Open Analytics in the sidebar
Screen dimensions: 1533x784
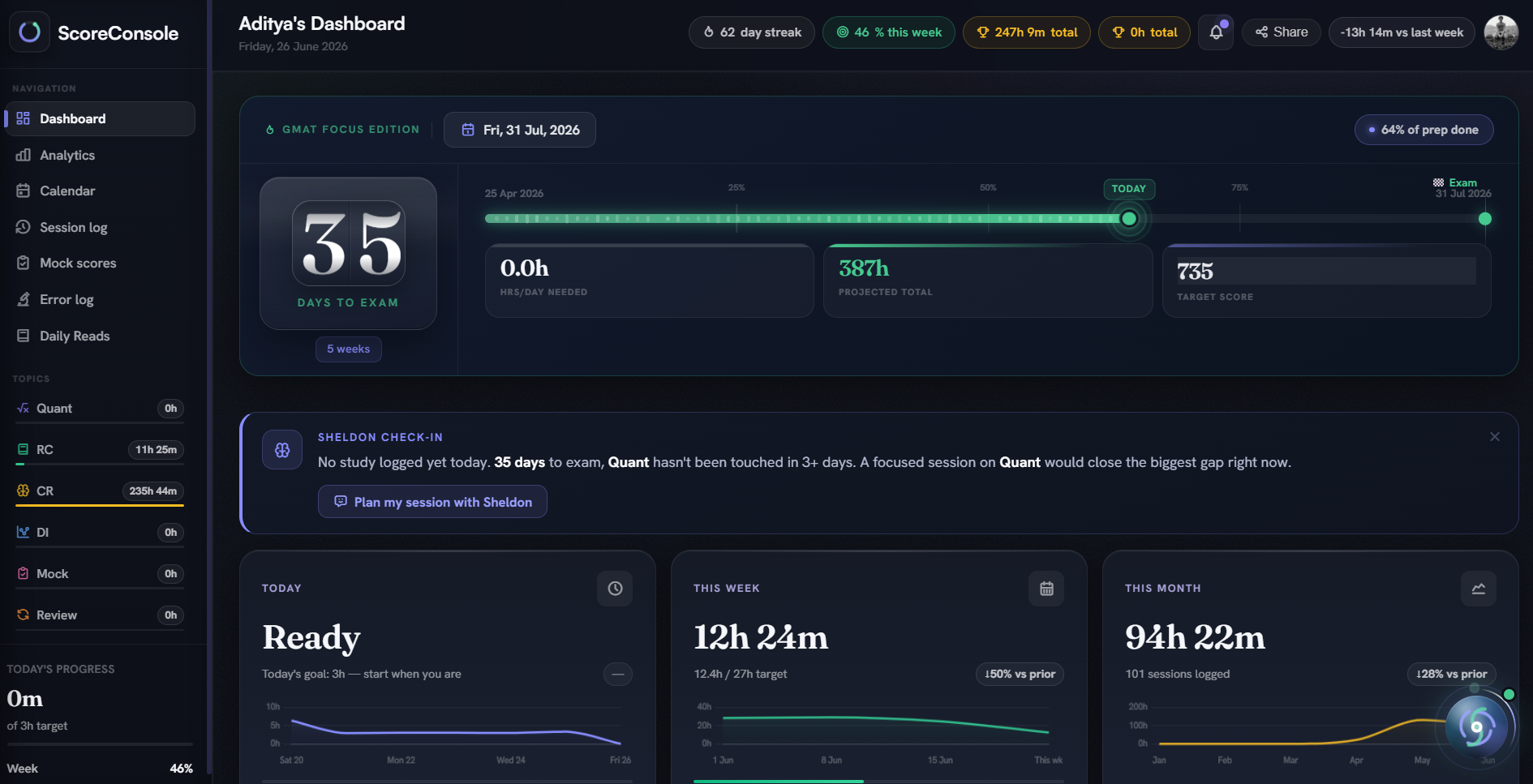100,155
